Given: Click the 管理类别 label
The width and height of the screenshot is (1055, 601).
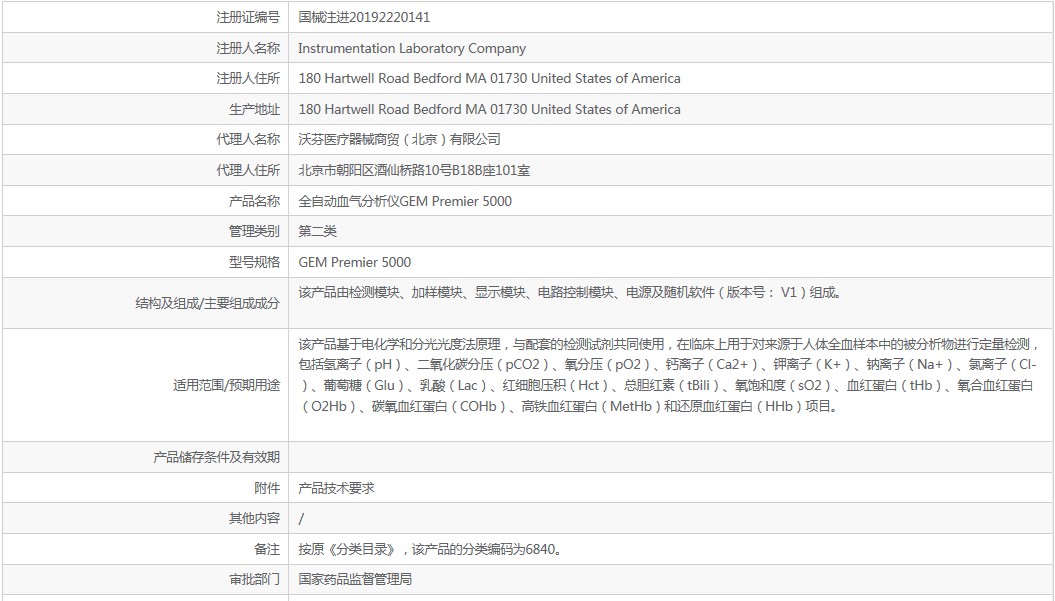Looking at the screenshot, I should click(x=254, y=232).
